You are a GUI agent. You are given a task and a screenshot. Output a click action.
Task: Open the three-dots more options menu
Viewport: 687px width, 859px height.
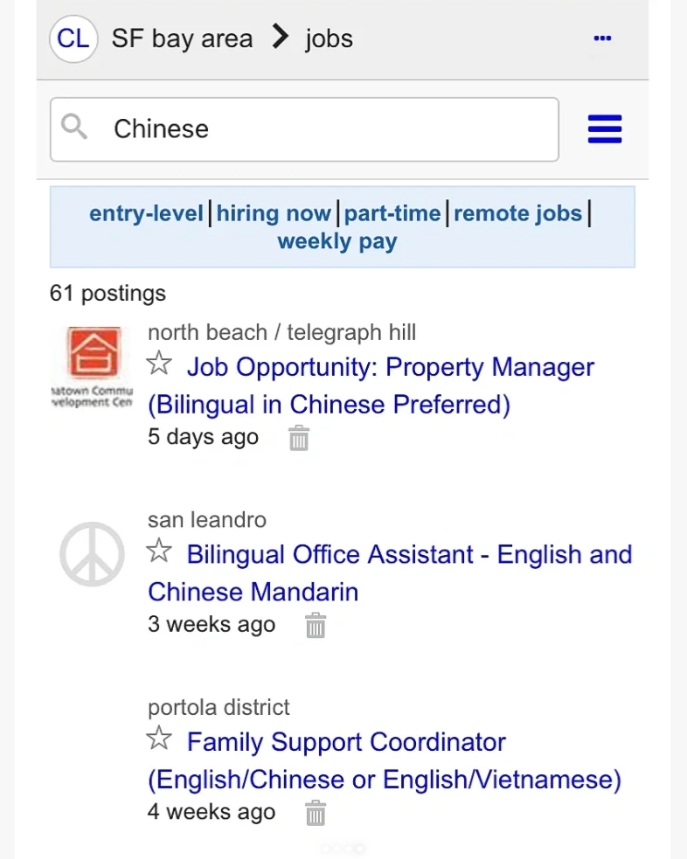602,38
